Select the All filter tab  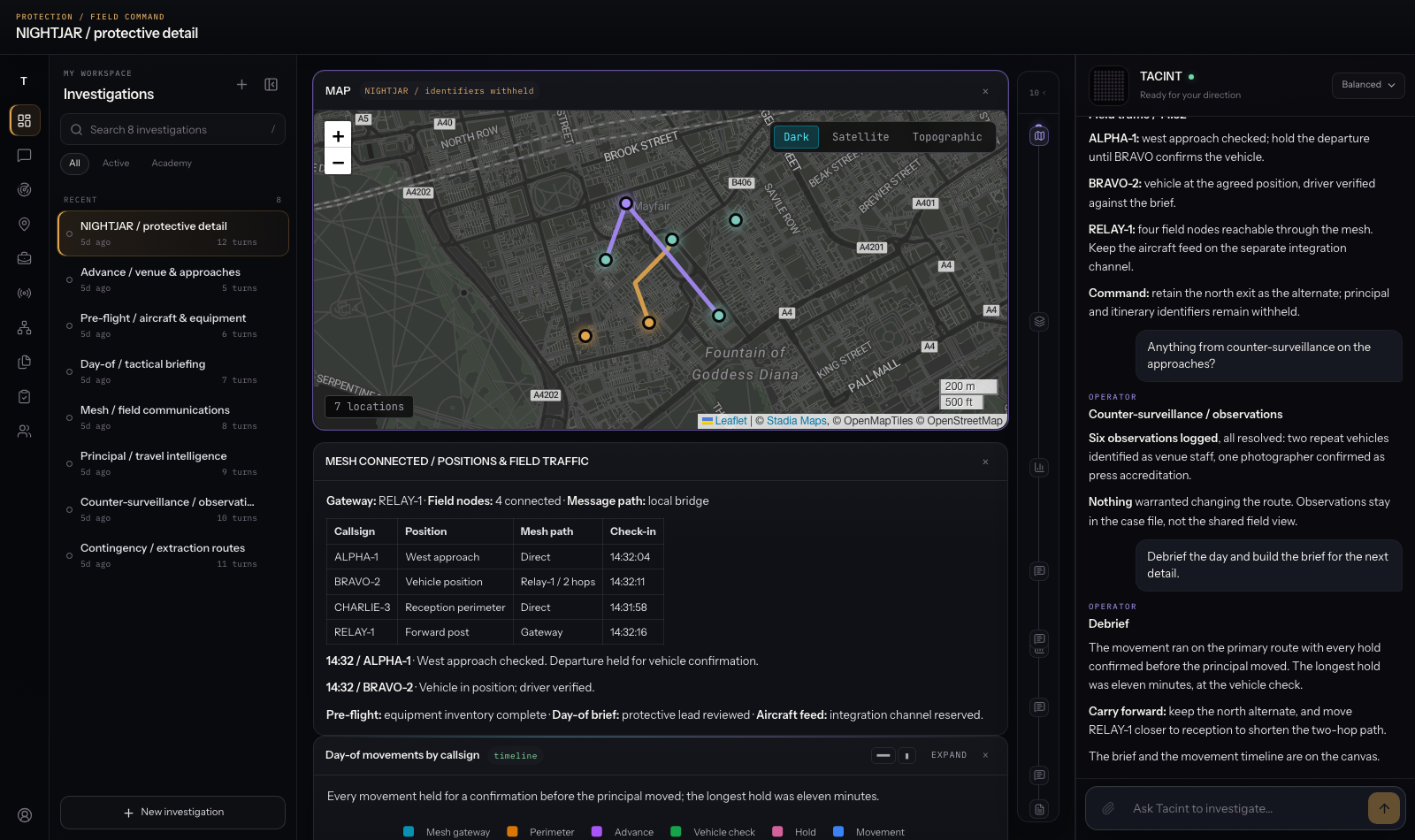74,164
